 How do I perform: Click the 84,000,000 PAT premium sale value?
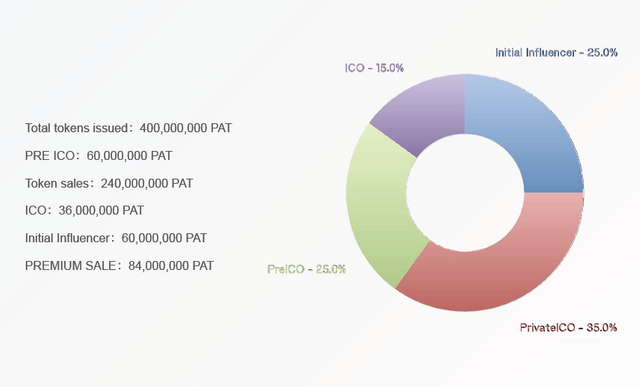coord(171,266)
